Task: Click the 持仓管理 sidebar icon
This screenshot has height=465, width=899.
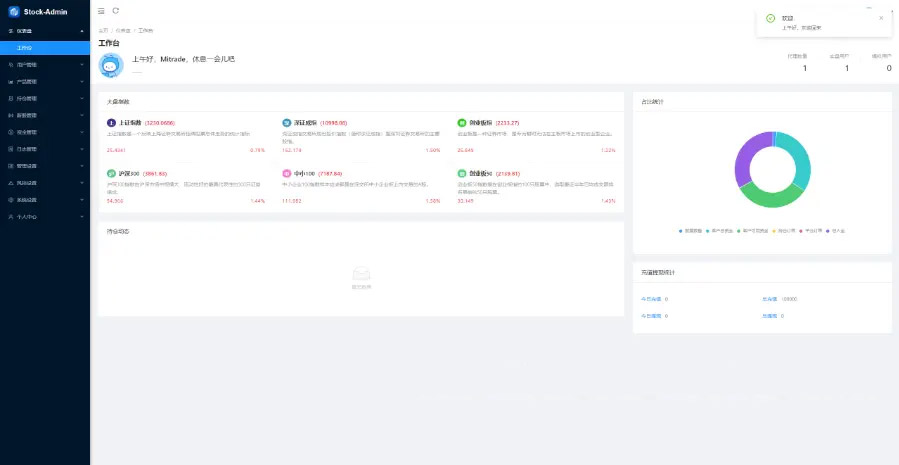Action: coord(11,99)
